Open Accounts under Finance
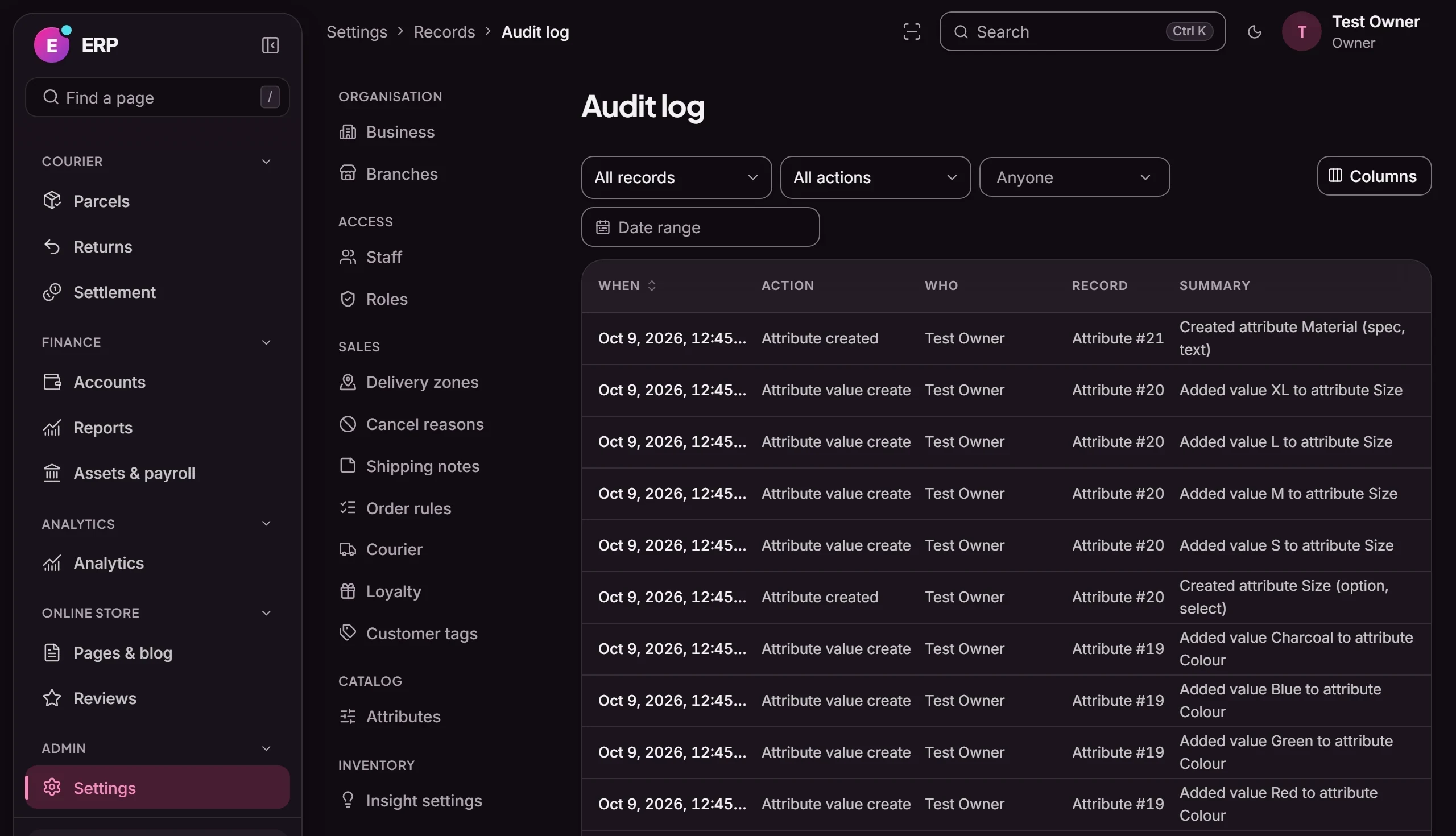 158,382
